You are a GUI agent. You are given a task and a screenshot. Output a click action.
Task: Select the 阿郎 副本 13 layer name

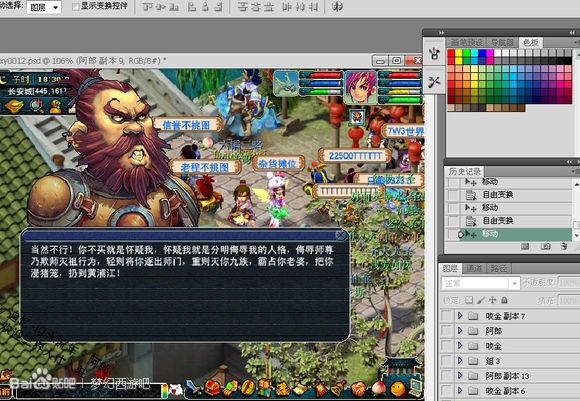tap(507, 376)
